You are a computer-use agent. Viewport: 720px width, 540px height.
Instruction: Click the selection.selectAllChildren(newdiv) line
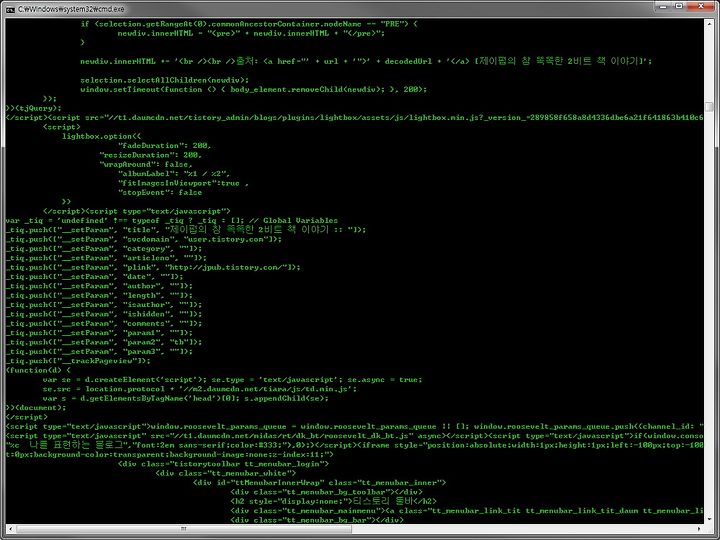[164, 80]
